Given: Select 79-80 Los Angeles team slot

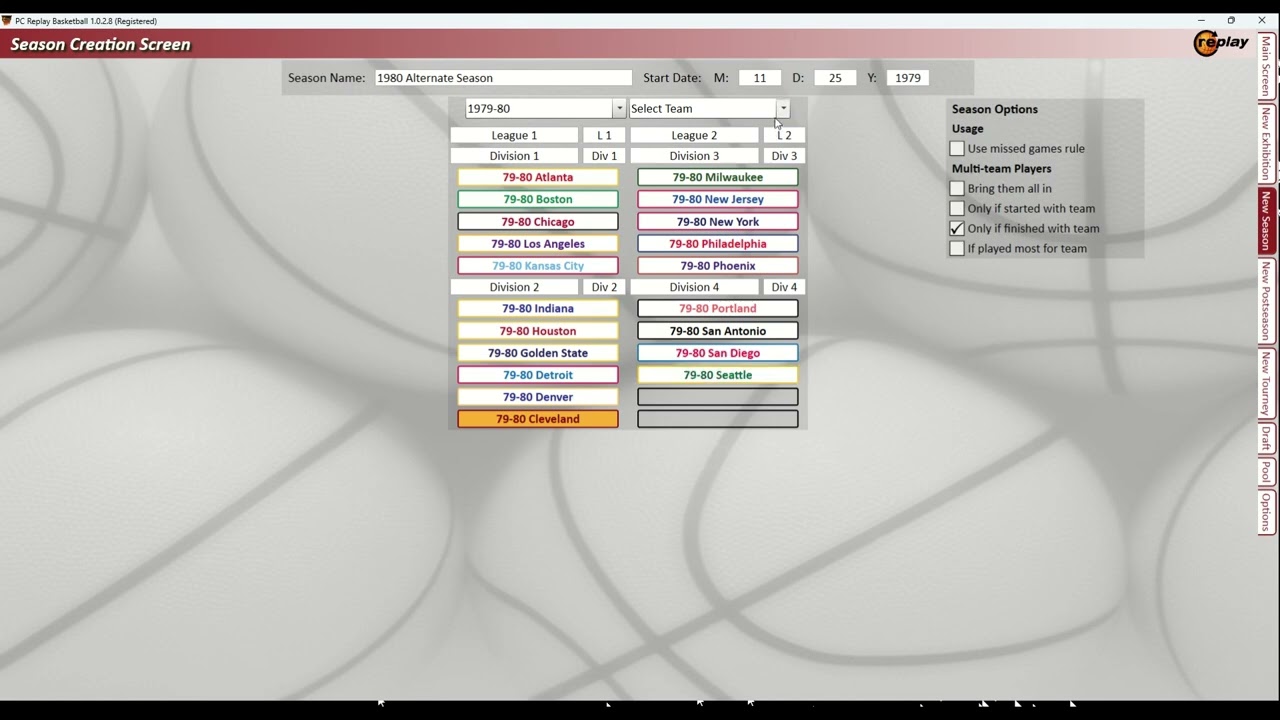Looking at the screenshot, I should [538, 243].
